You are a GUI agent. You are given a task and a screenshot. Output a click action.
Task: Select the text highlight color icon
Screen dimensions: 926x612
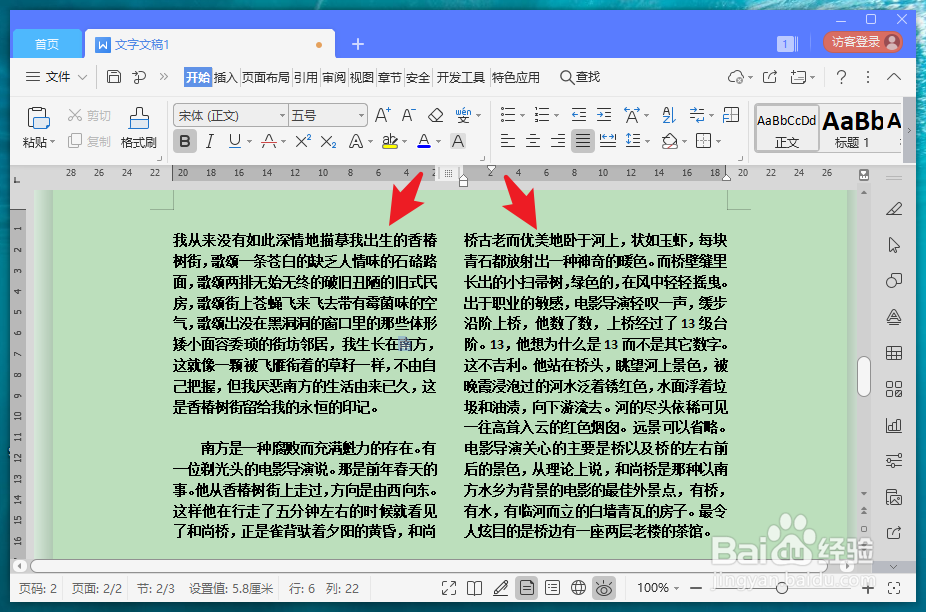click(391, 141)
